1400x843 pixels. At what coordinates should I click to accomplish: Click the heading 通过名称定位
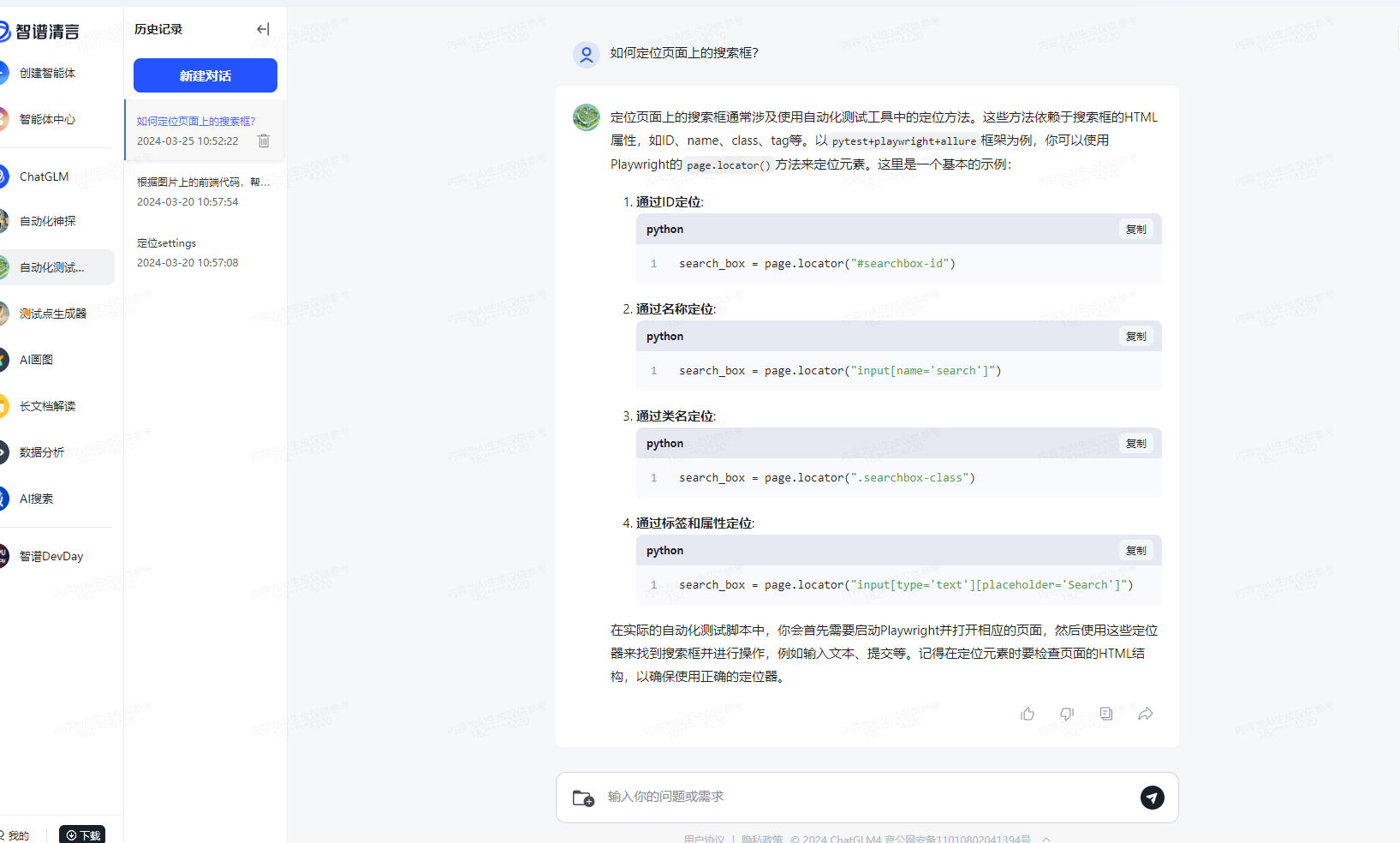676,309
